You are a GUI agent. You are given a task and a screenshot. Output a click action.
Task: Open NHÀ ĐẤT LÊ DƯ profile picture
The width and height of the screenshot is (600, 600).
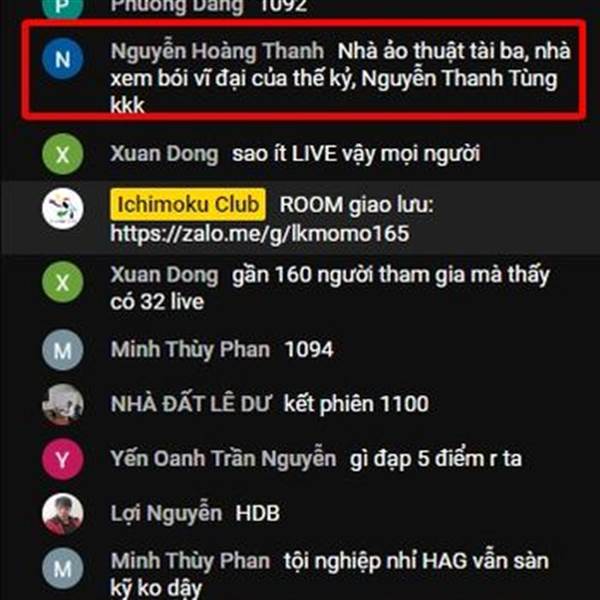pyautogui.click(x=62, y=404)
